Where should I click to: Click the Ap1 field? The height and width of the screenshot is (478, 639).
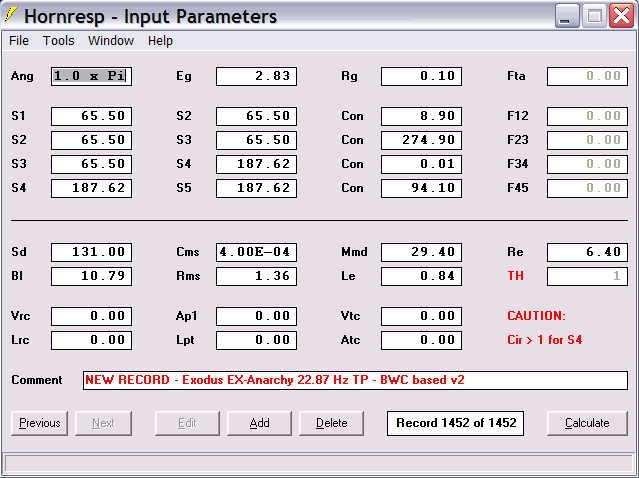256,316
